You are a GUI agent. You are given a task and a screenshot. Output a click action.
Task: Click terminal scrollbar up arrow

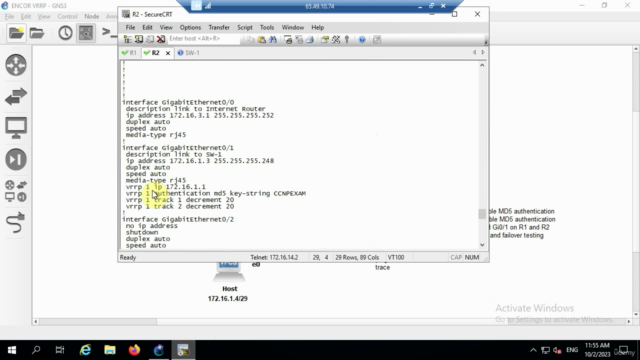(x=482, y=65)
